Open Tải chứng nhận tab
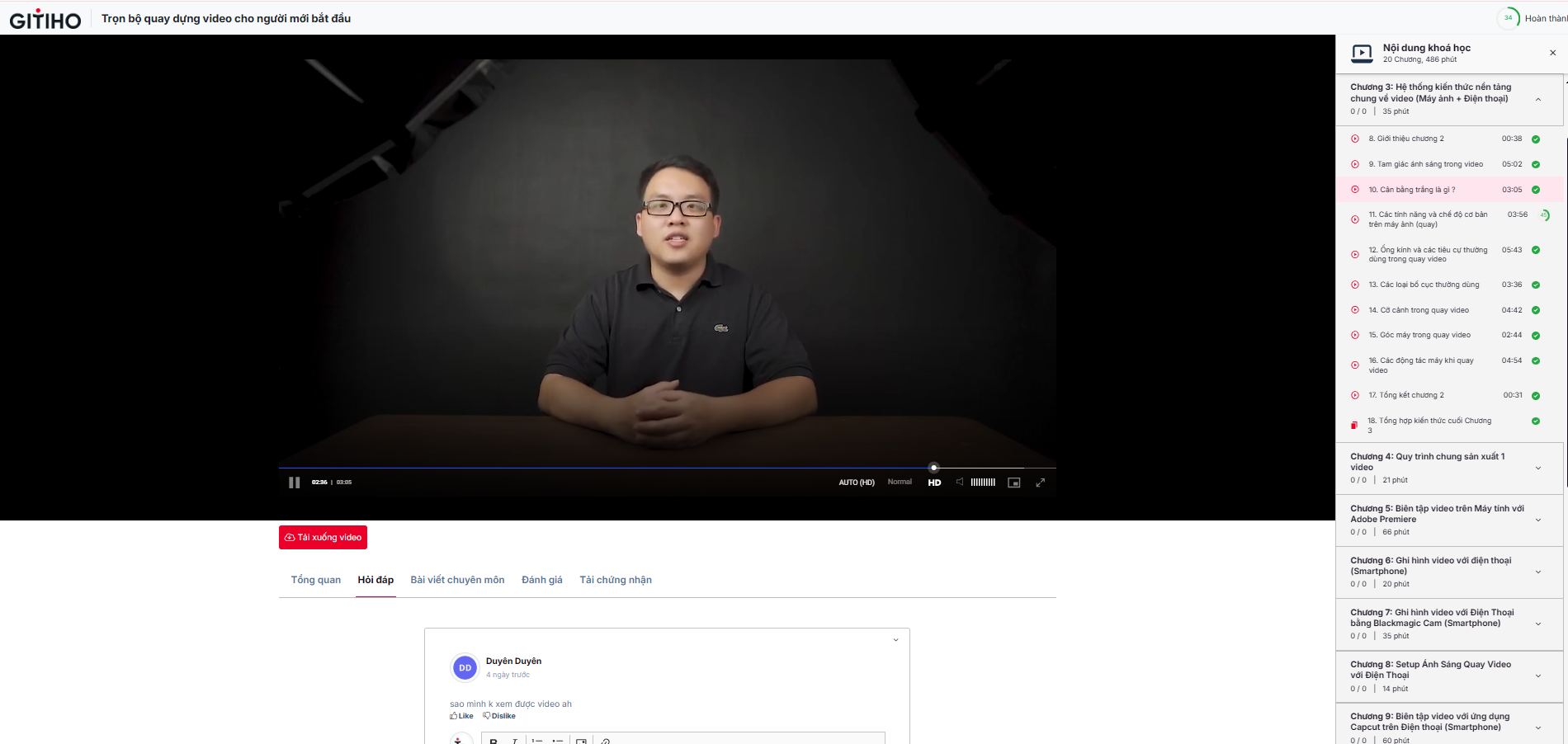 [616, 580]
